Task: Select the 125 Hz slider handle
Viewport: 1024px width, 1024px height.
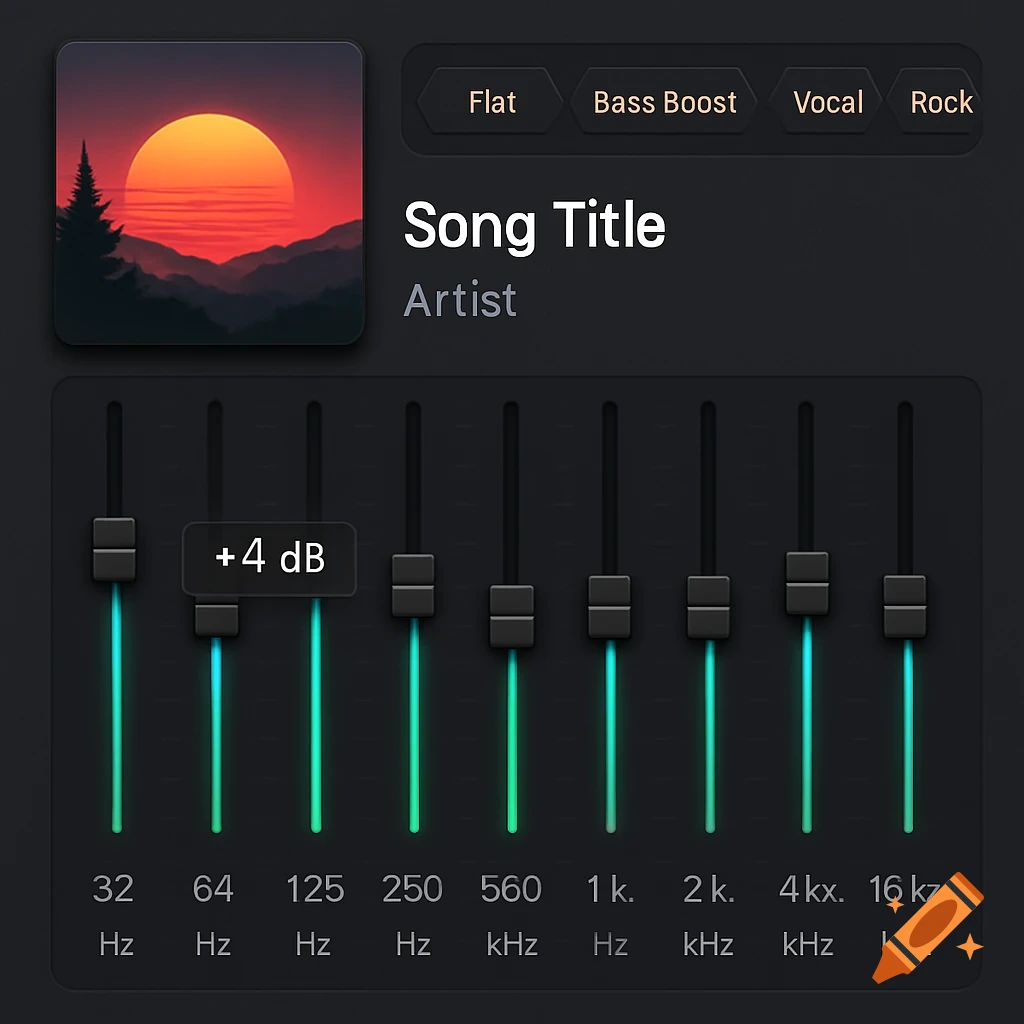Action: click(x=314, y=570)
